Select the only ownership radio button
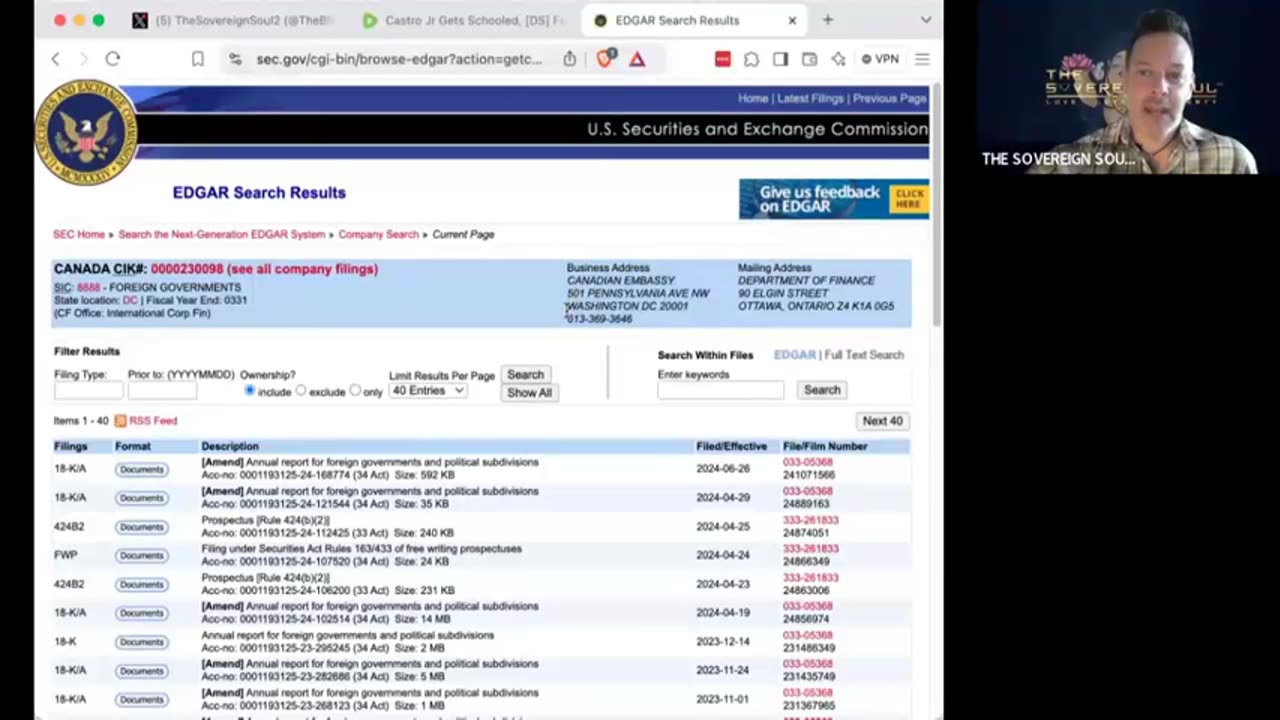 click(355, 390)
